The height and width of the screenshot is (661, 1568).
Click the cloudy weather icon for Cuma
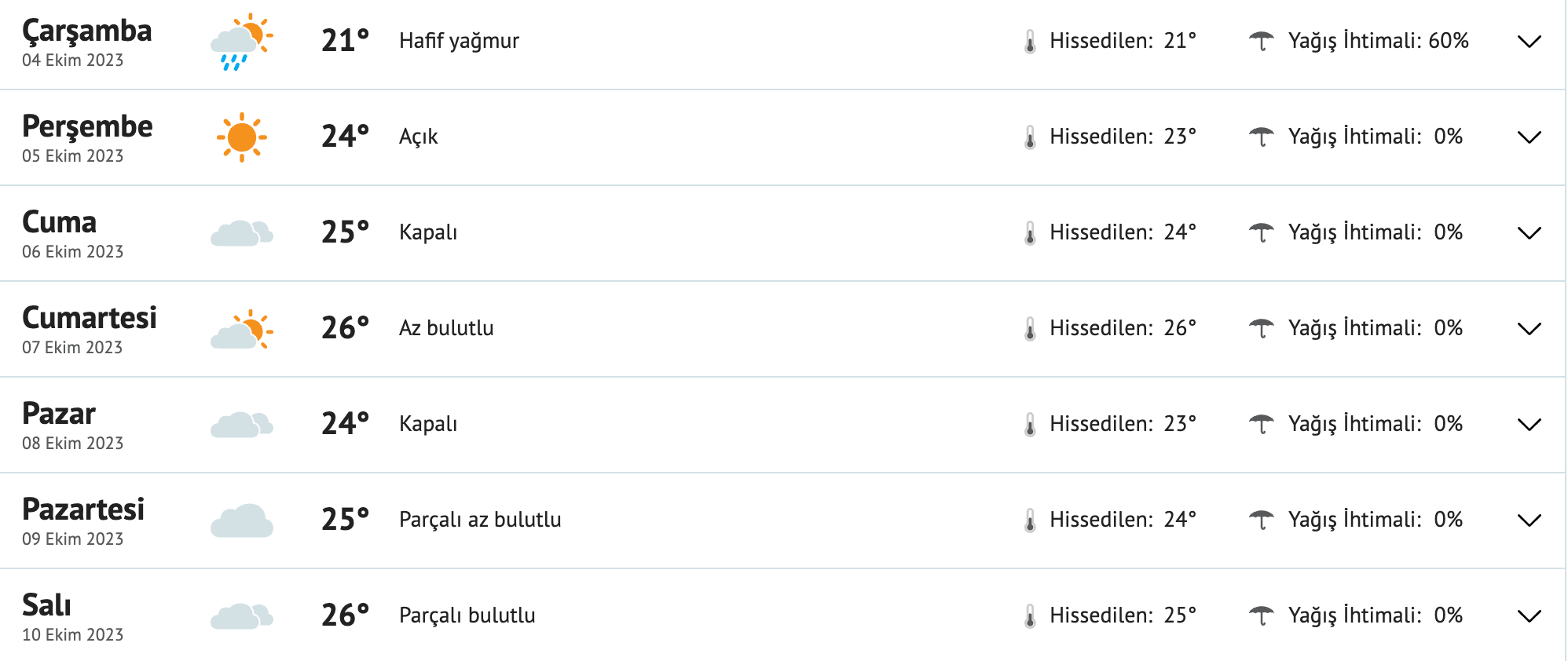pyautogui.click(x=242, y=233)
